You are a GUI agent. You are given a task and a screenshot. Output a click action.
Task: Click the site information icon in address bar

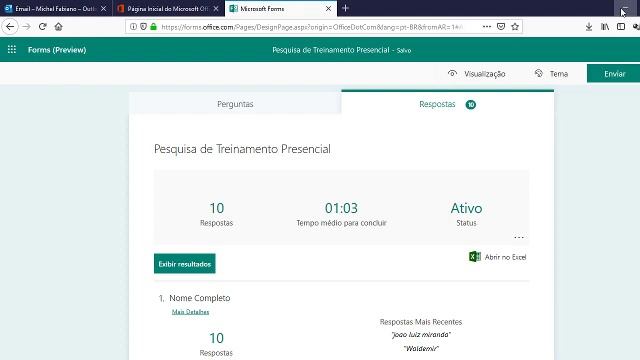(133, 27)
